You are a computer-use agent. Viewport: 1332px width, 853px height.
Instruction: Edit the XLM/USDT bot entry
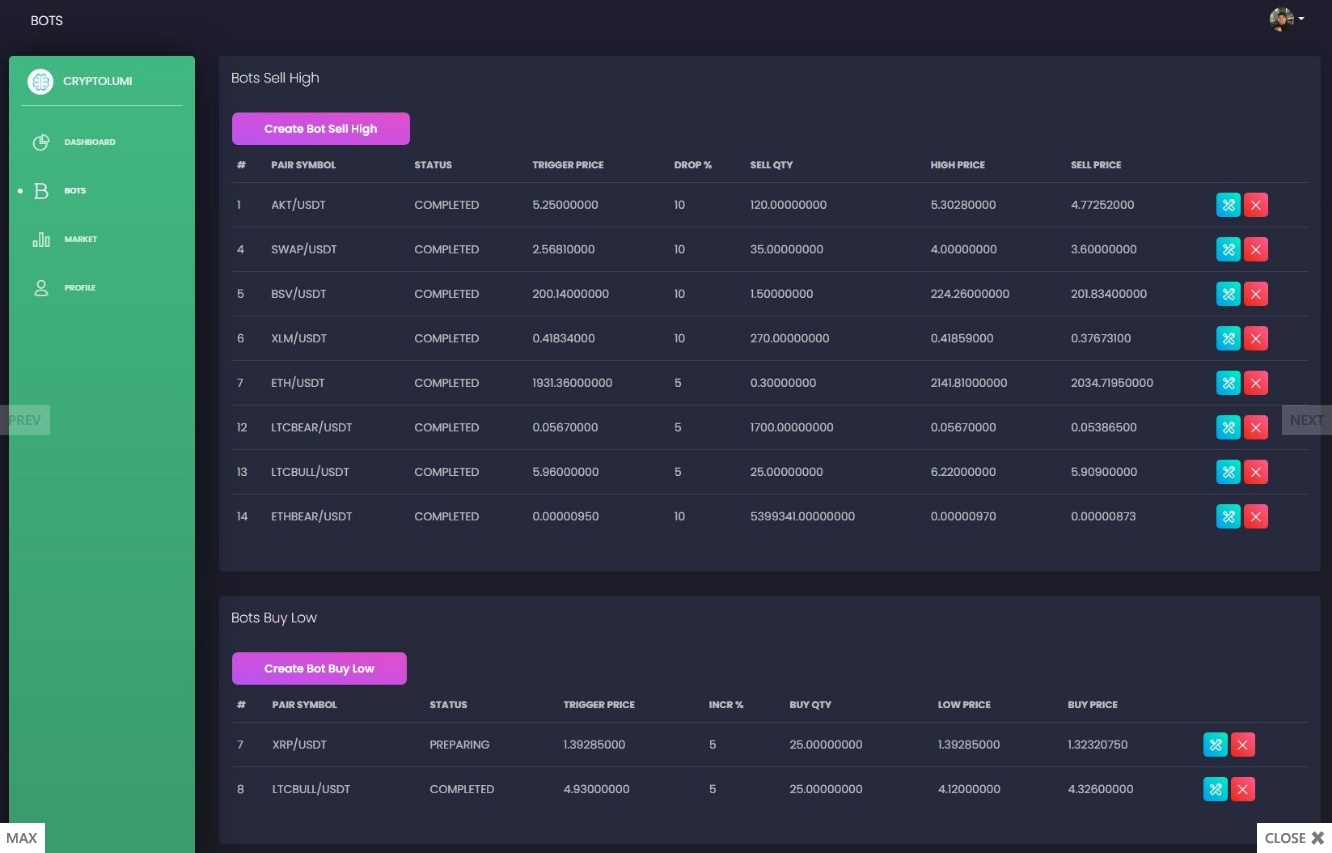tap(1228, 338)
